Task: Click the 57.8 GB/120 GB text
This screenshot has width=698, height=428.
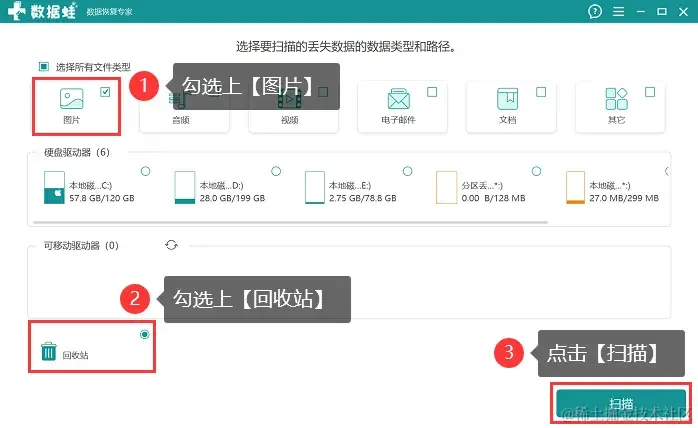Action: (x=102, y=198)
